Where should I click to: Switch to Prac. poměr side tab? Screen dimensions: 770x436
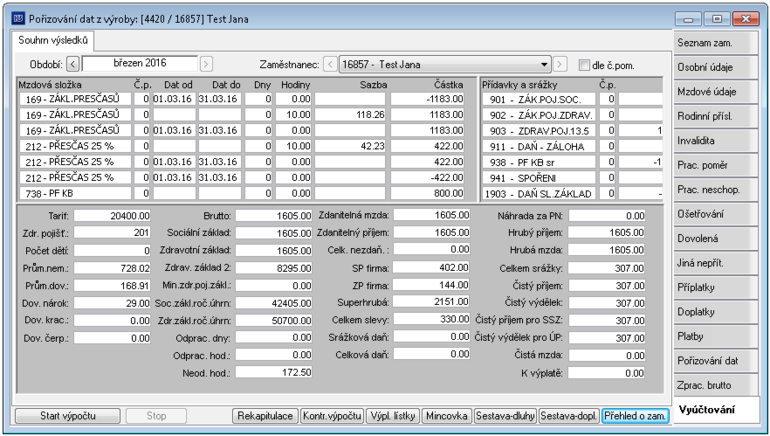[713, 165]
